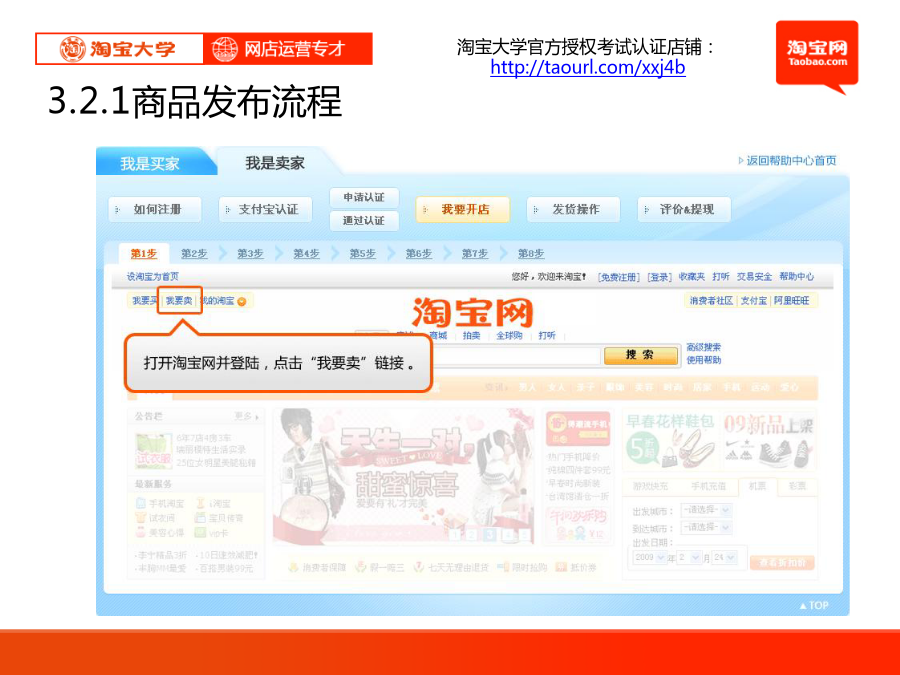Select the 机票 tab in booking box
The width and height of the screenshot is (900, 675).
click(x=758, y=487)
